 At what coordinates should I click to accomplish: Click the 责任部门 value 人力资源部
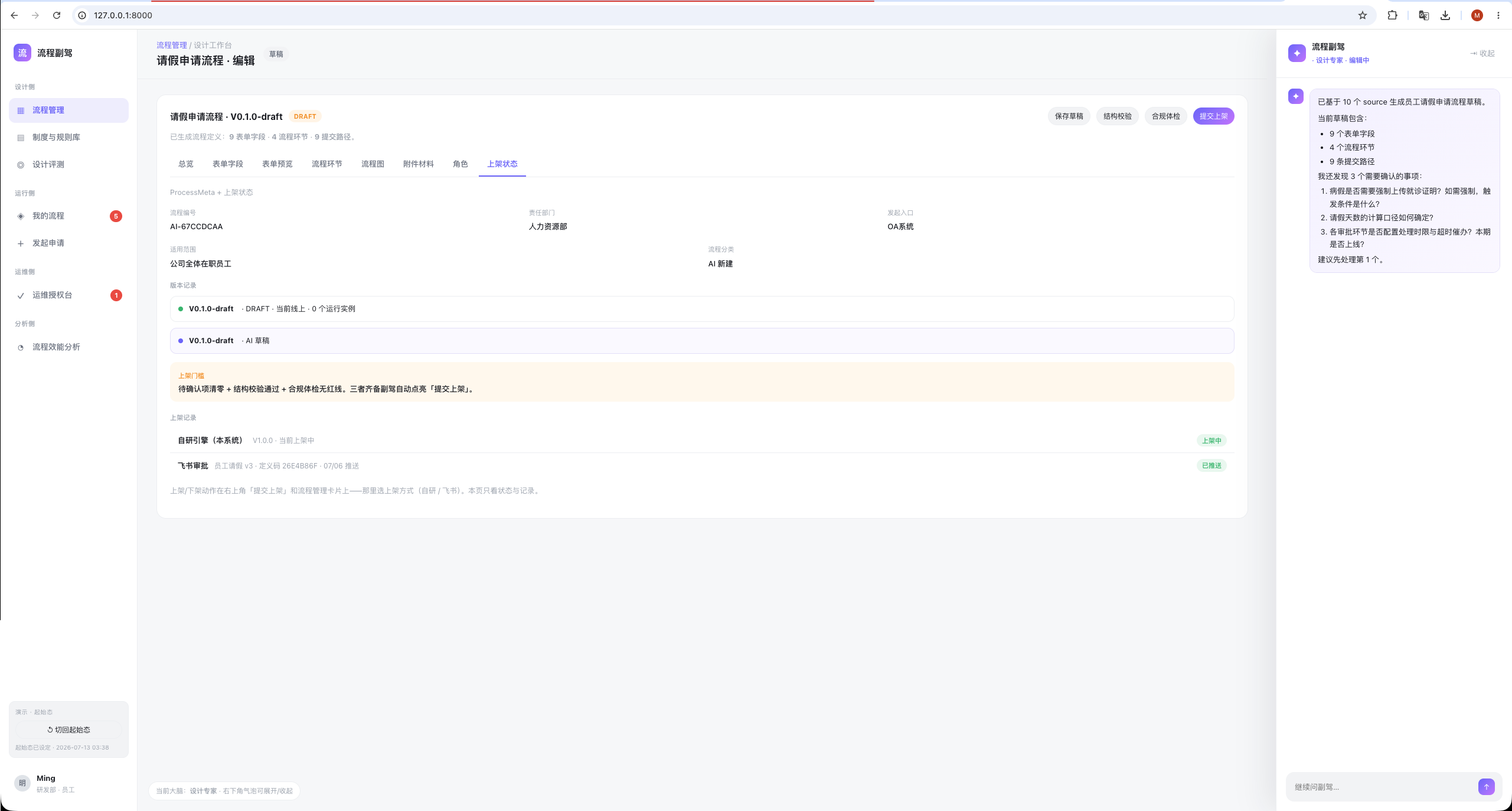pyautogui.click(x=548, y=227)
